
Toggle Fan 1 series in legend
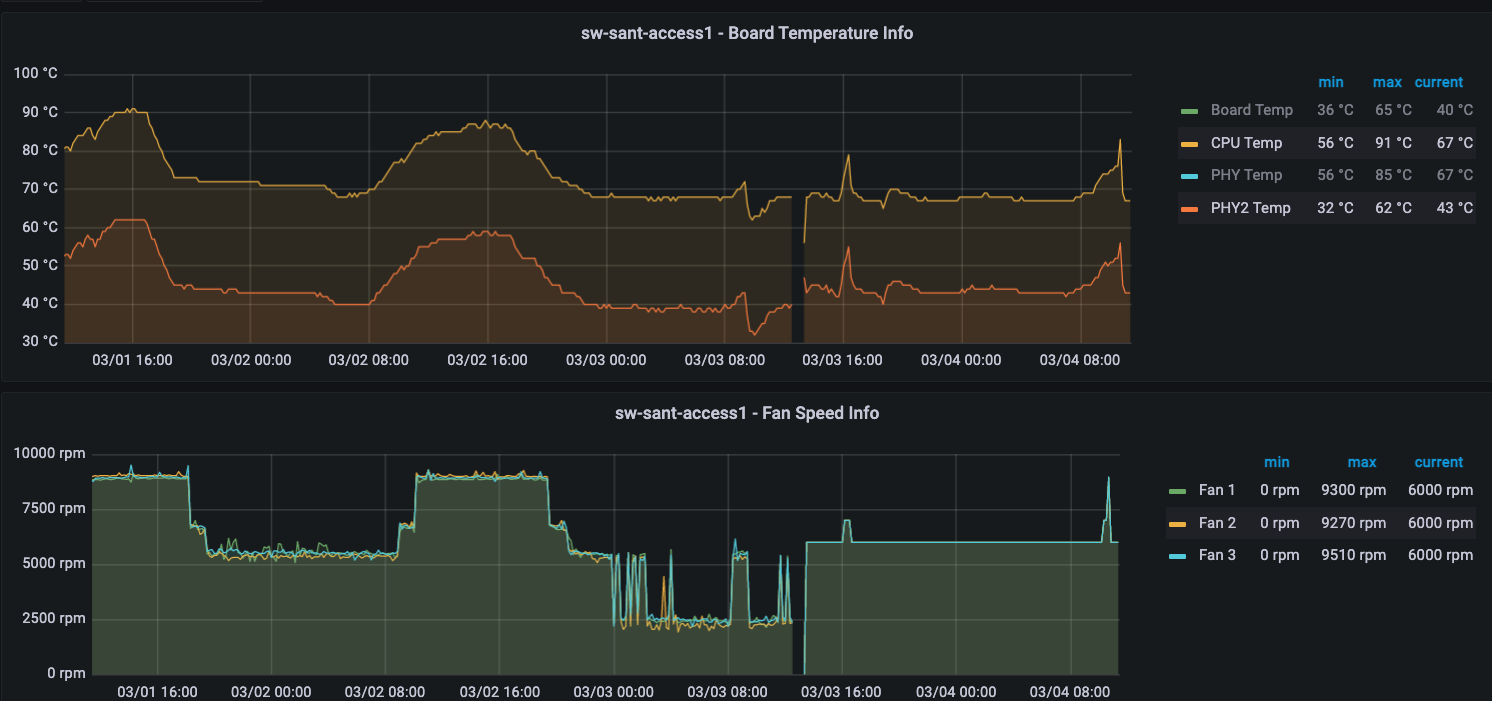tap(1217, 490)
